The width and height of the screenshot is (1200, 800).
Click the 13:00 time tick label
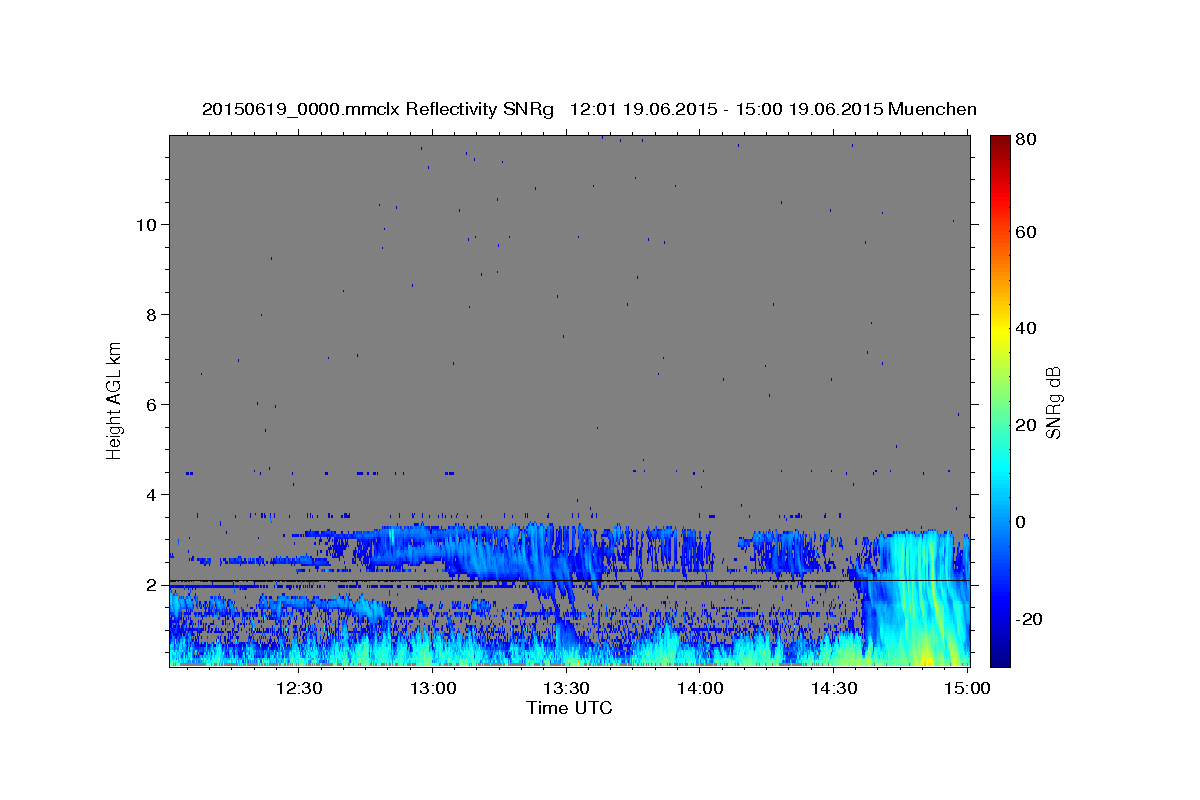click(x=432, y=688)
